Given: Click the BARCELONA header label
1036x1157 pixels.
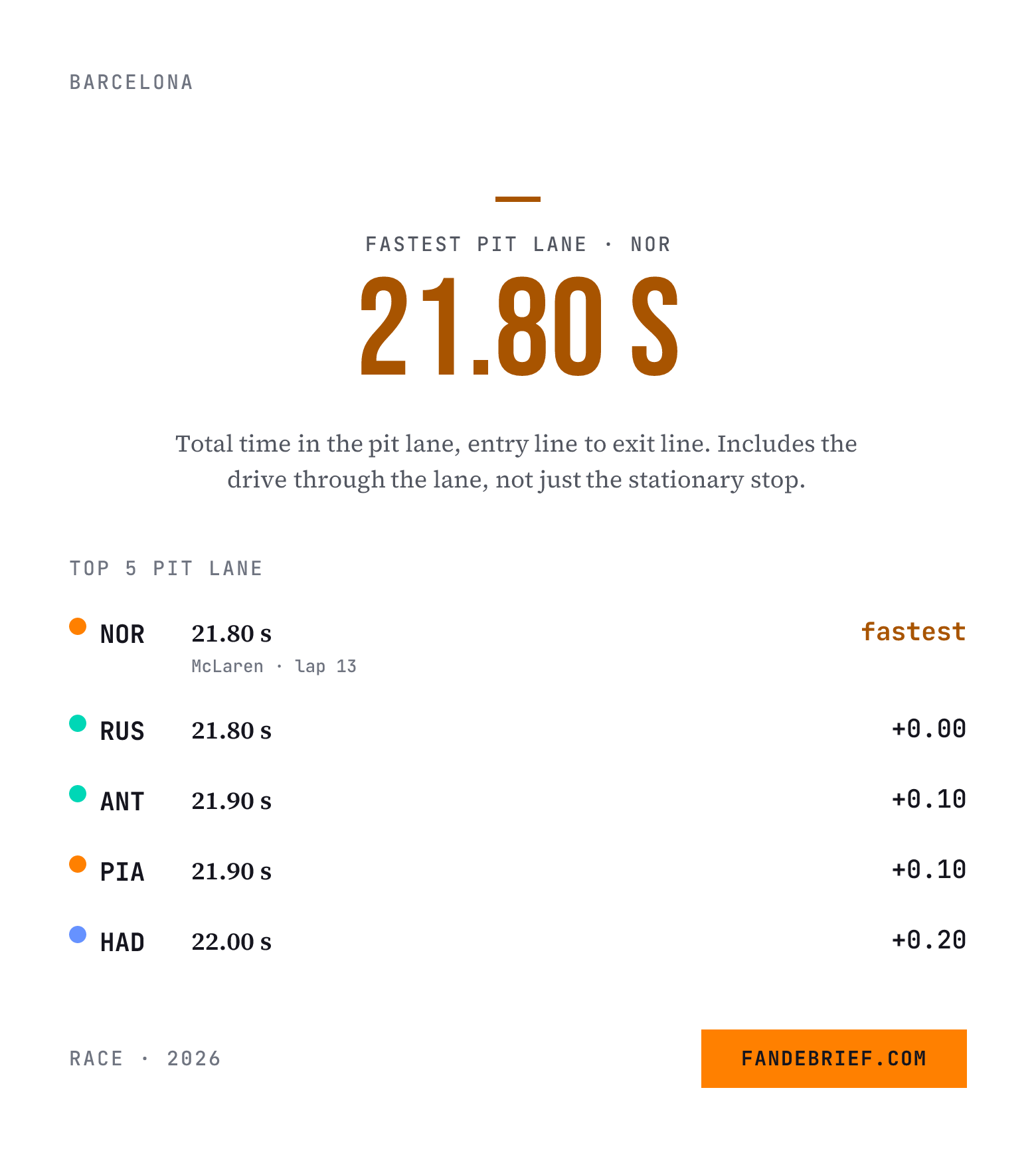Looking at the screenshot, I should pyautogui.click(x=131, y=82).
